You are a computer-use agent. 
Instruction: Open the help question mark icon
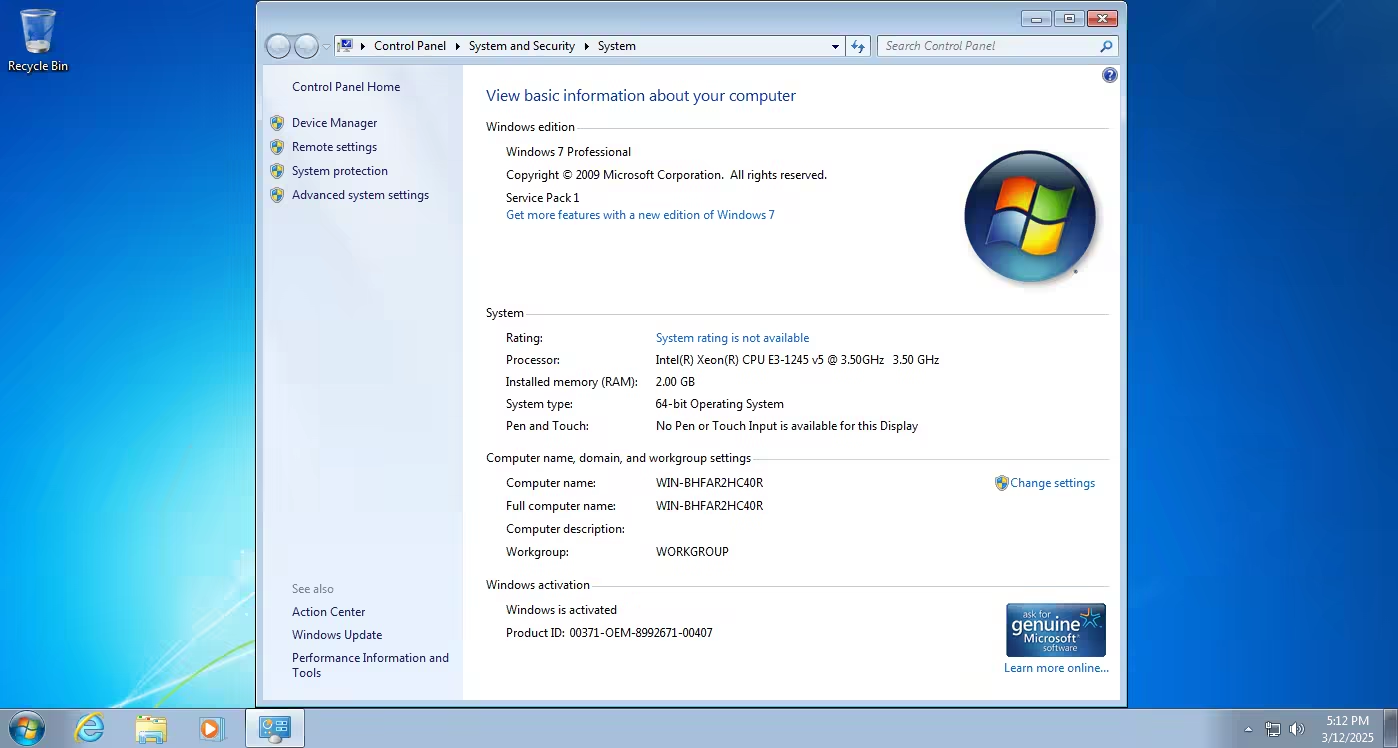coord(1109,75)
